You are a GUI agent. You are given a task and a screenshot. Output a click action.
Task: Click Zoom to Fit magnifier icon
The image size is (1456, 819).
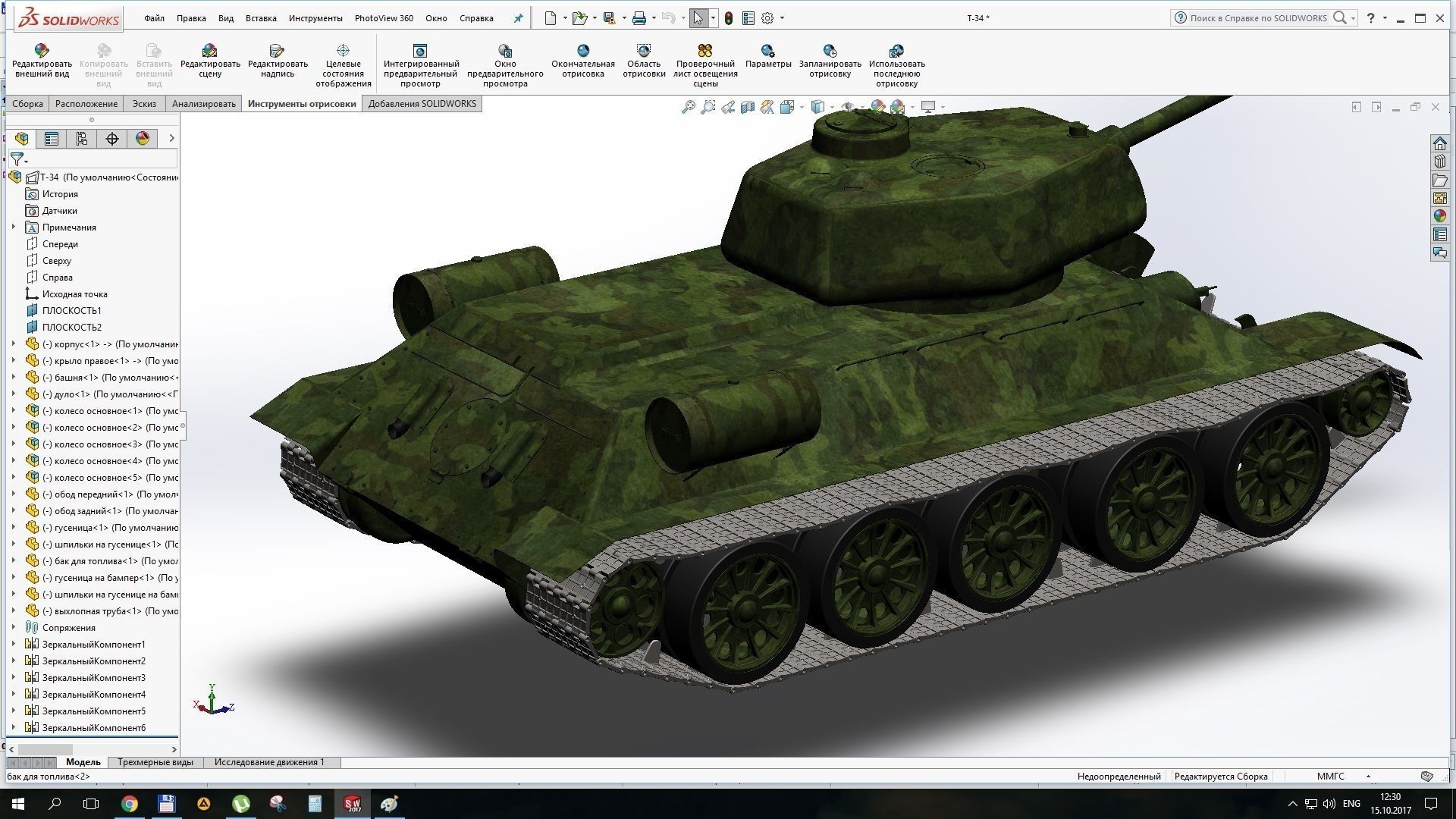click(688, 107)
